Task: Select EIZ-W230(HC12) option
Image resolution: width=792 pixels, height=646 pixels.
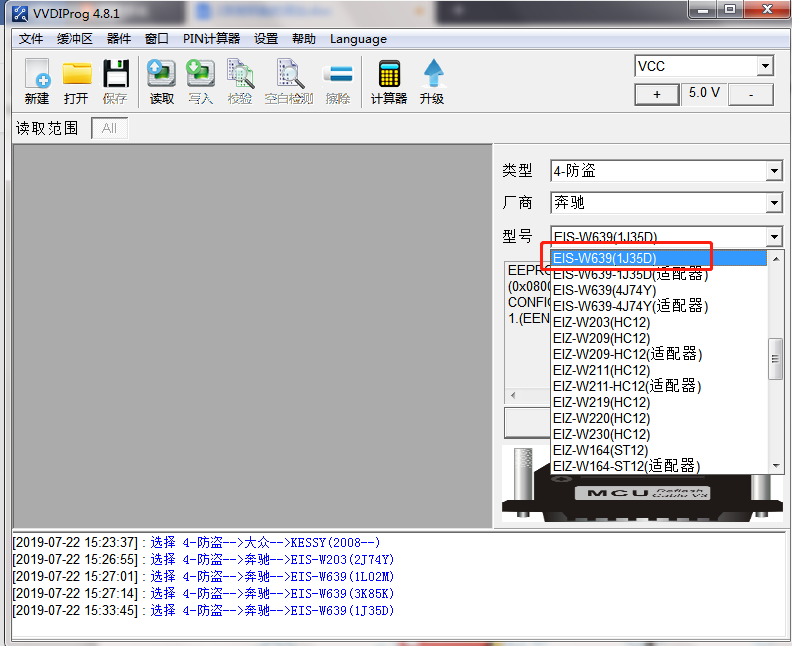Action: click(659, 434)
